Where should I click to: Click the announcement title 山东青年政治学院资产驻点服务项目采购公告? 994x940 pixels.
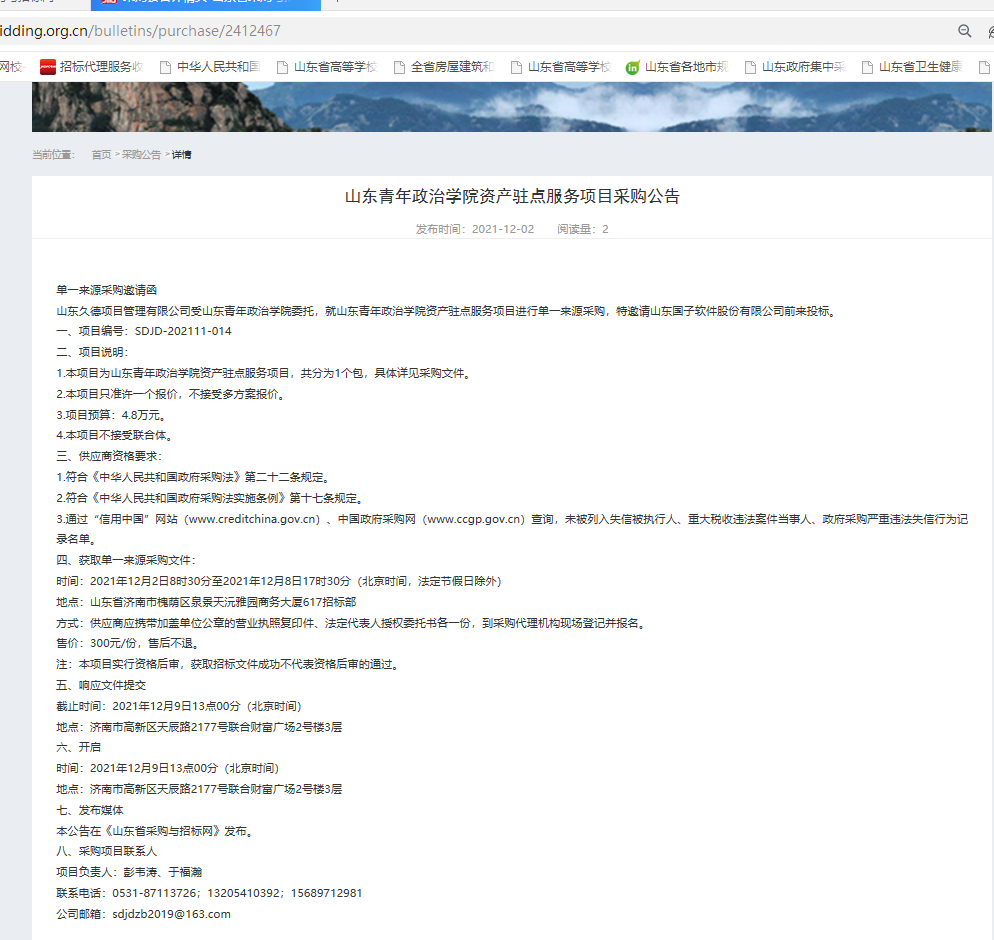(x=512, y=196)
